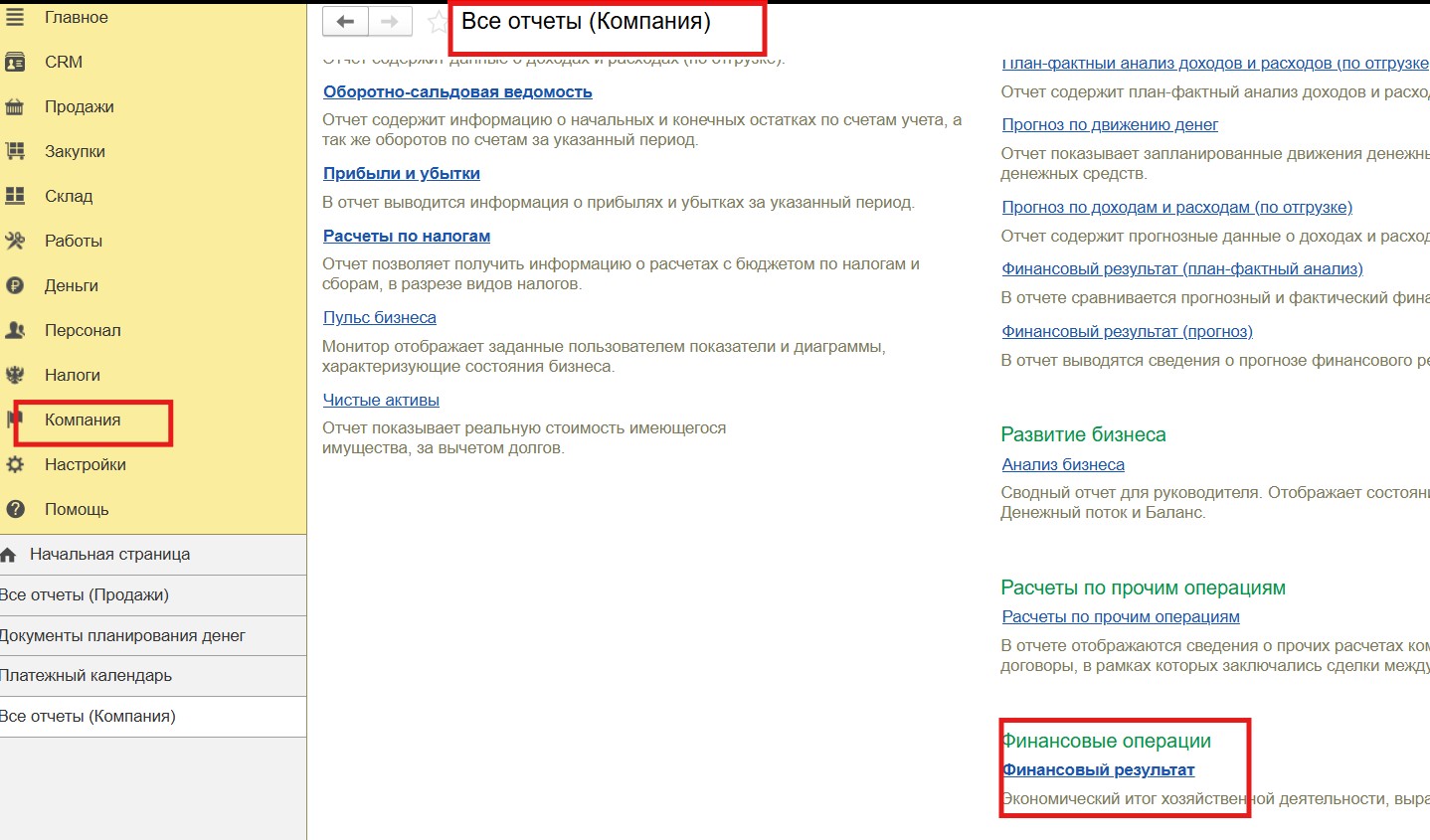Viewport: 1430px width, 840px height.
Task: Click the Работы tools icon
Action: tap(15, 241)
